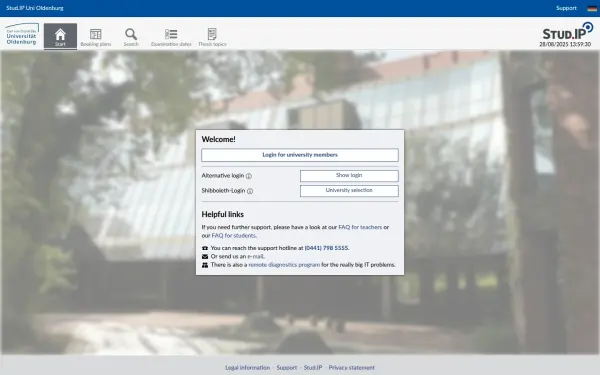Click the date and time display
This screenshot has height=375, width=600.
point(565,44)
